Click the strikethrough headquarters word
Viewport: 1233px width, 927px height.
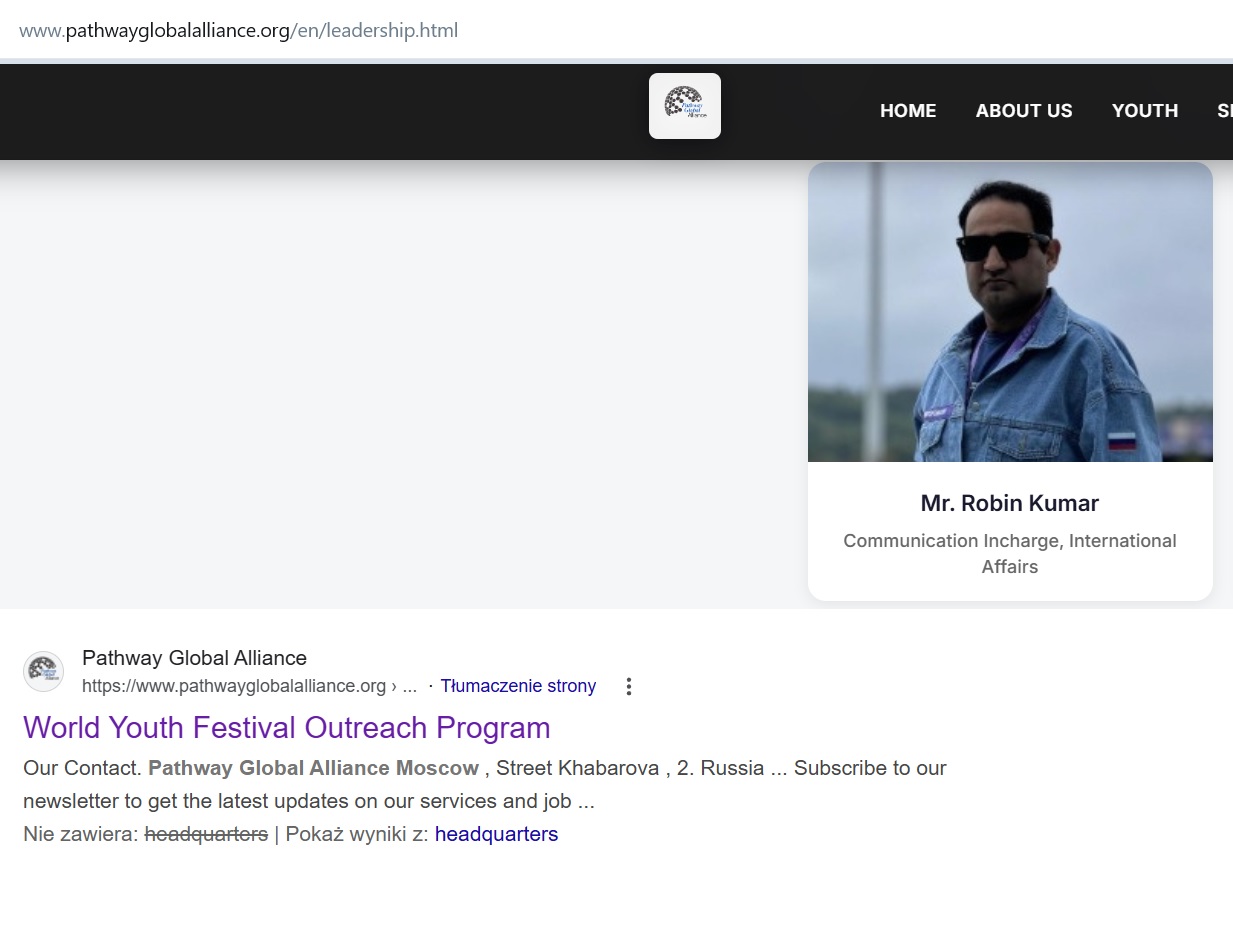206,834
